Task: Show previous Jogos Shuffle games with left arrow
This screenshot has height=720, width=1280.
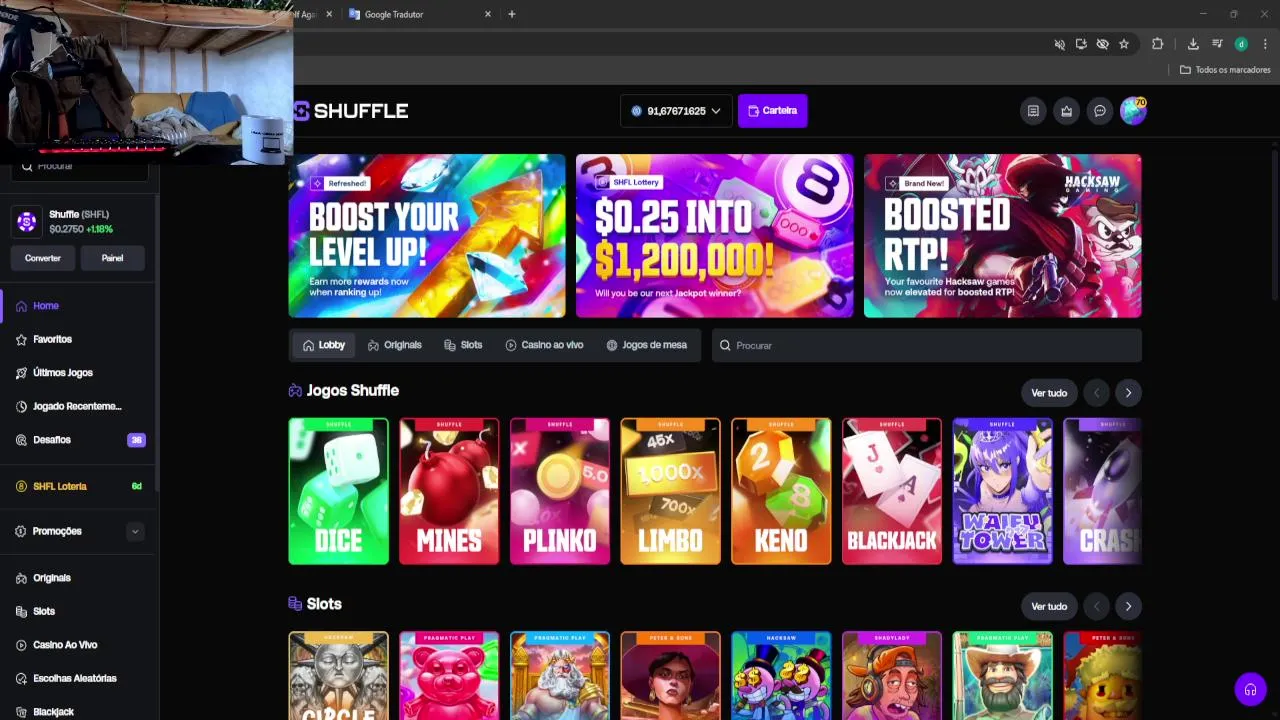Action: [1096, 393]
